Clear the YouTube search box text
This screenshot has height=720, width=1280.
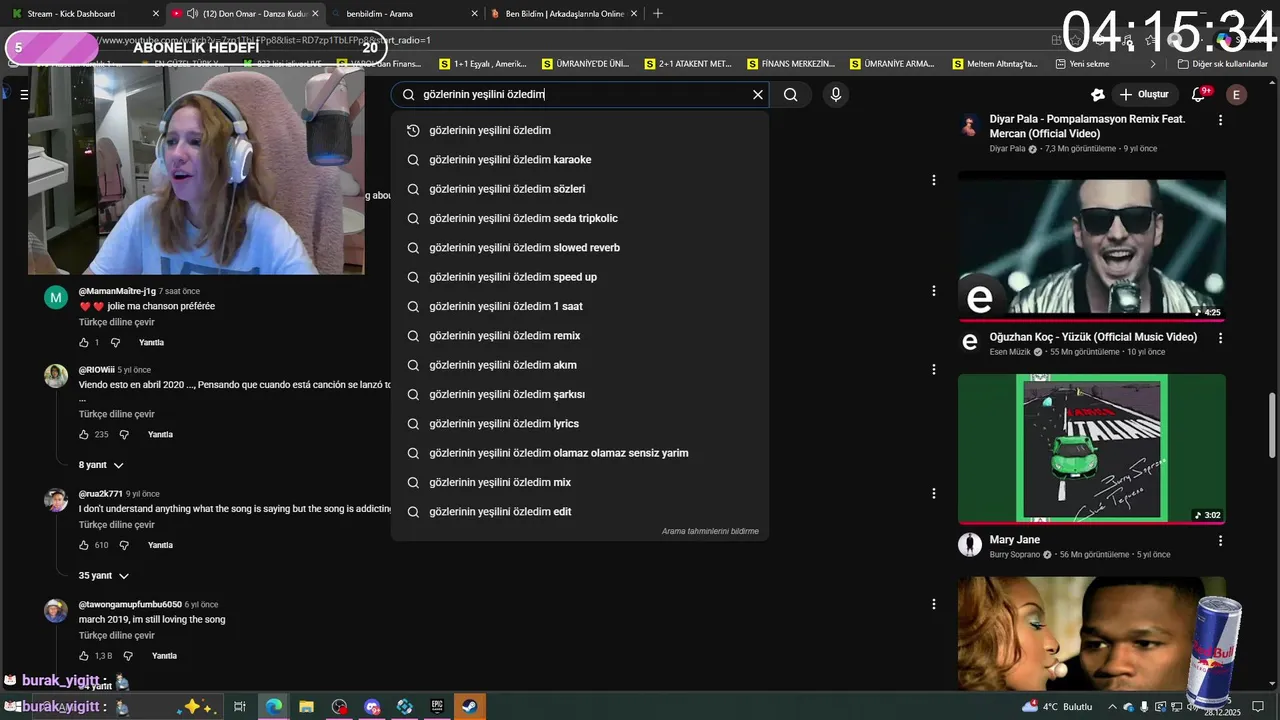(758, 95)
